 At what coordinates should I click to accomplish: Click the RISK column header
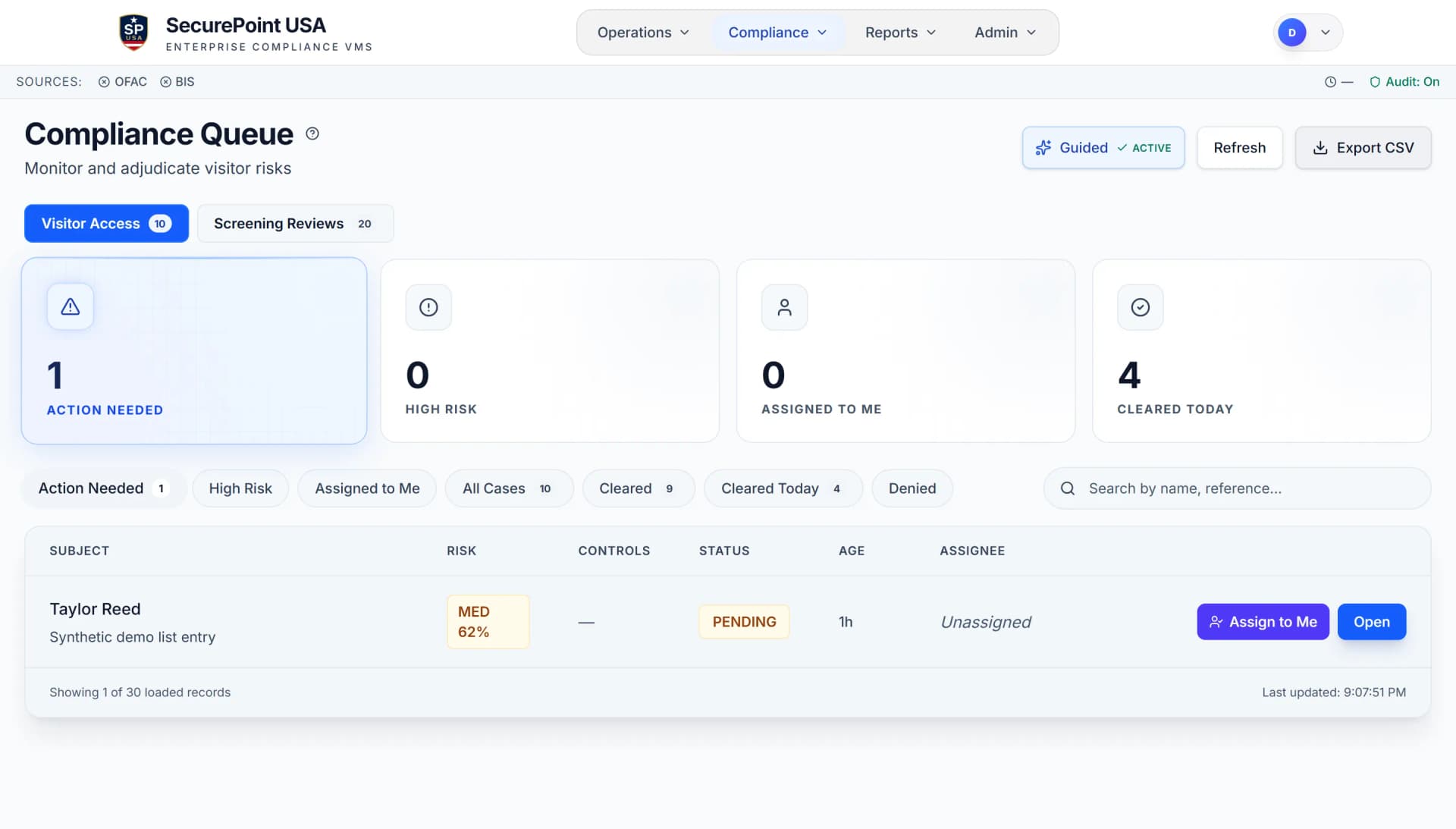[x=461, y=551]
